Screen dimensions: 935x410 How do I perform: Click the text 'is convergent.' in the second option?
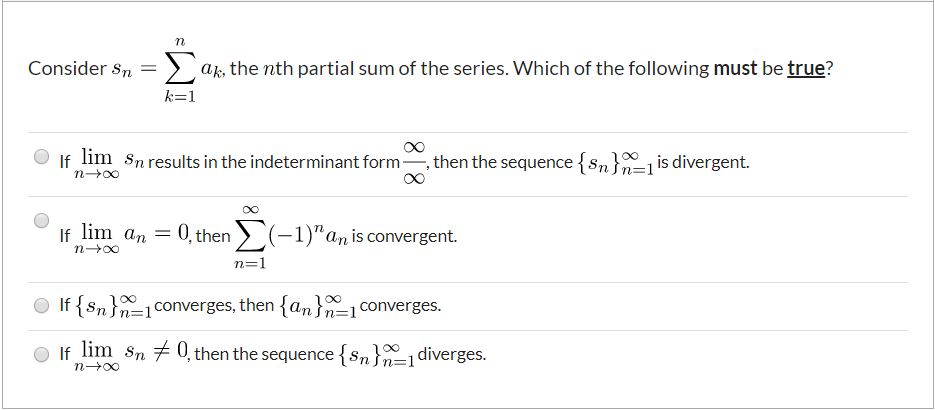(404, 236)
